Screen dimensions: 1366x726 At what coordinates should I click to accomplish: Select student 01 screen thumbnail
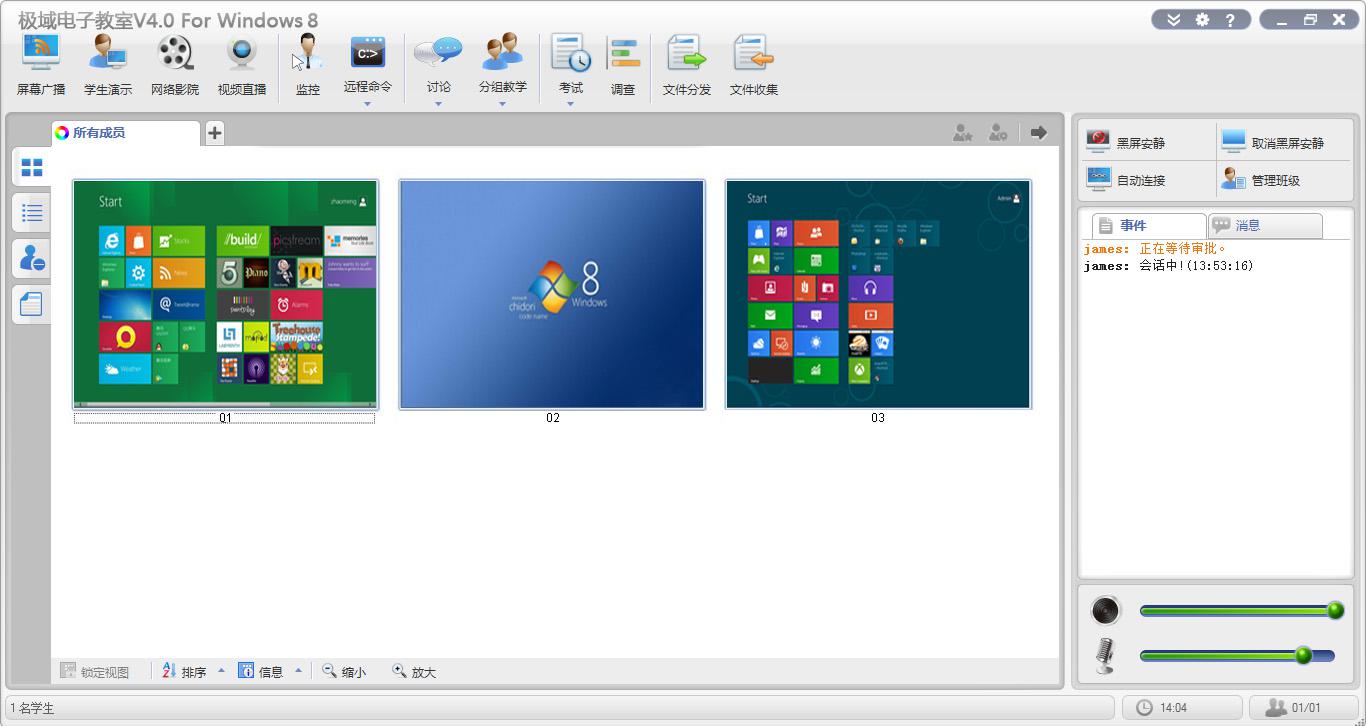coord(226,294)
